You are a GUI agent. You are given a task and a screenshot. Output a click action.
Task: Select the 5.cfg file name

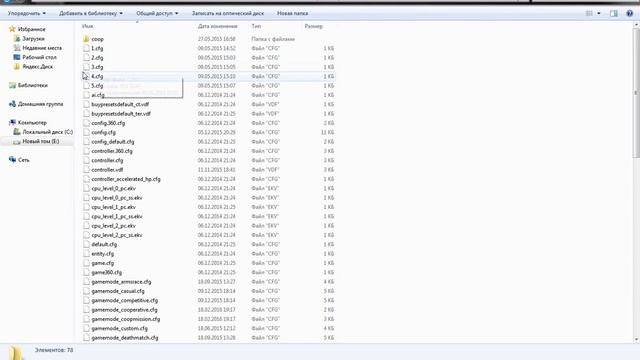97,86
